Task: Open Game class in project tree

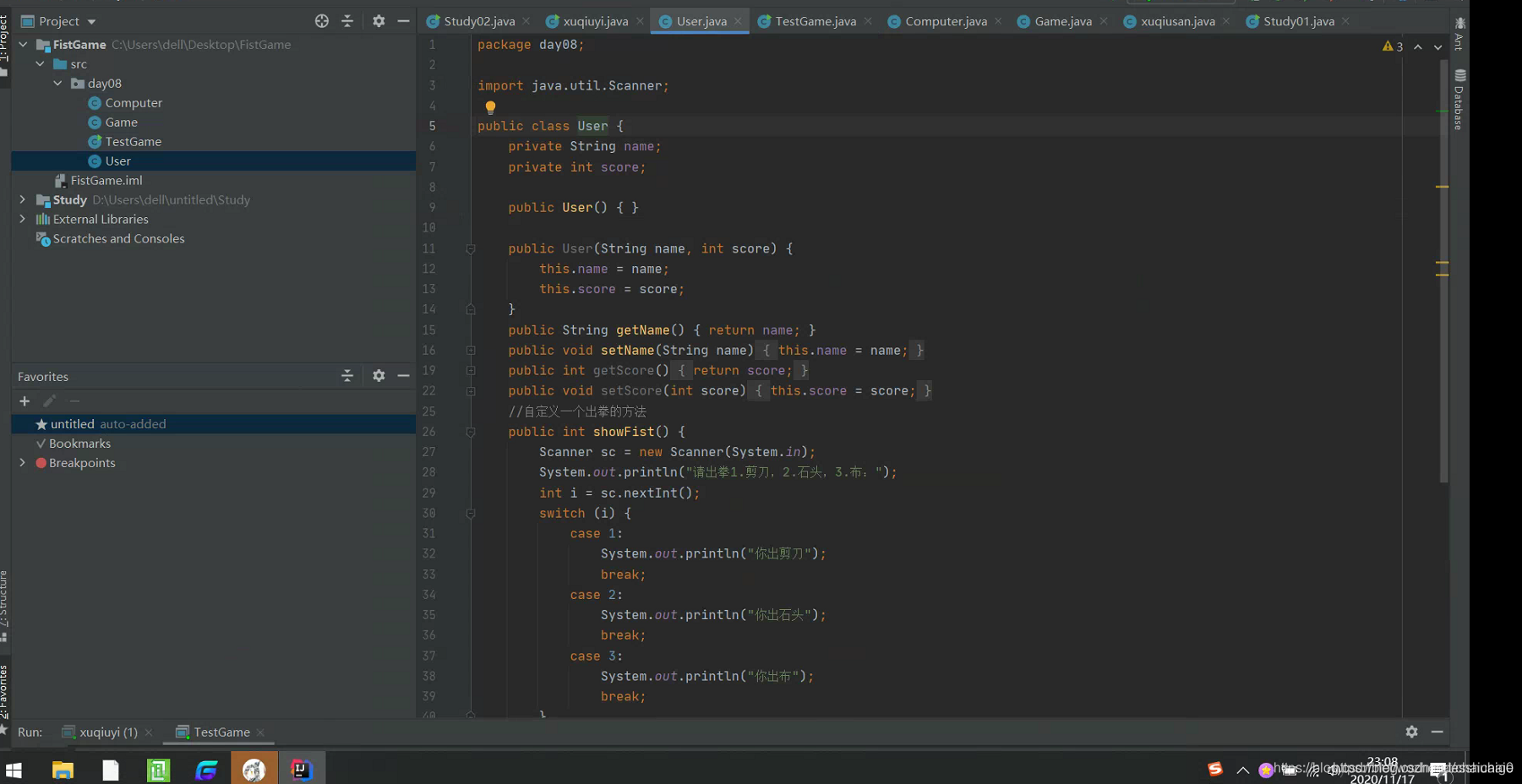Action: click(121, 122)
